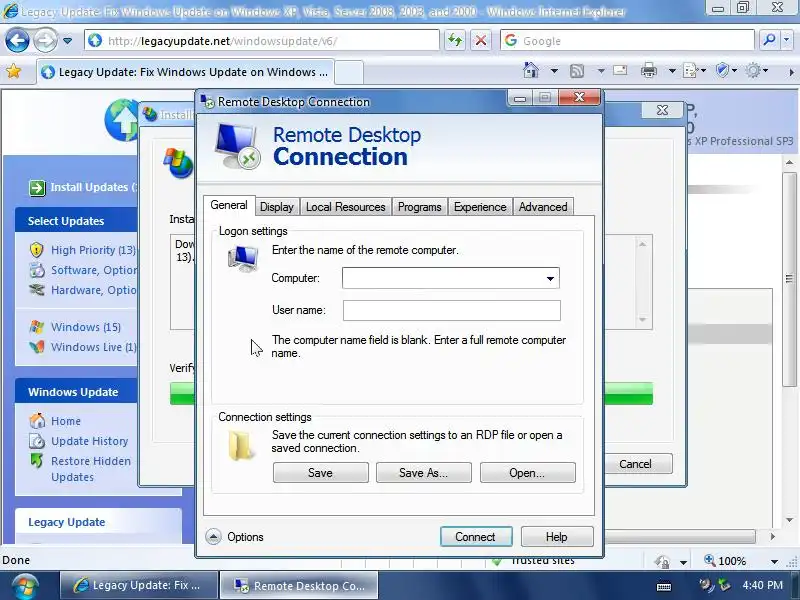This screenshot has width=800, height=600.
Task: Click Save connection settings button
Action: pyautogui.click(x=320, y=473)
